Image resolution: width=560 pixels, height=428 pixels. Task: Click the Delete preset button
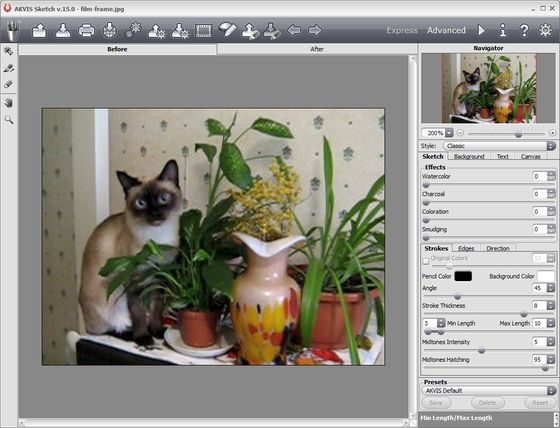pos(488,403)
